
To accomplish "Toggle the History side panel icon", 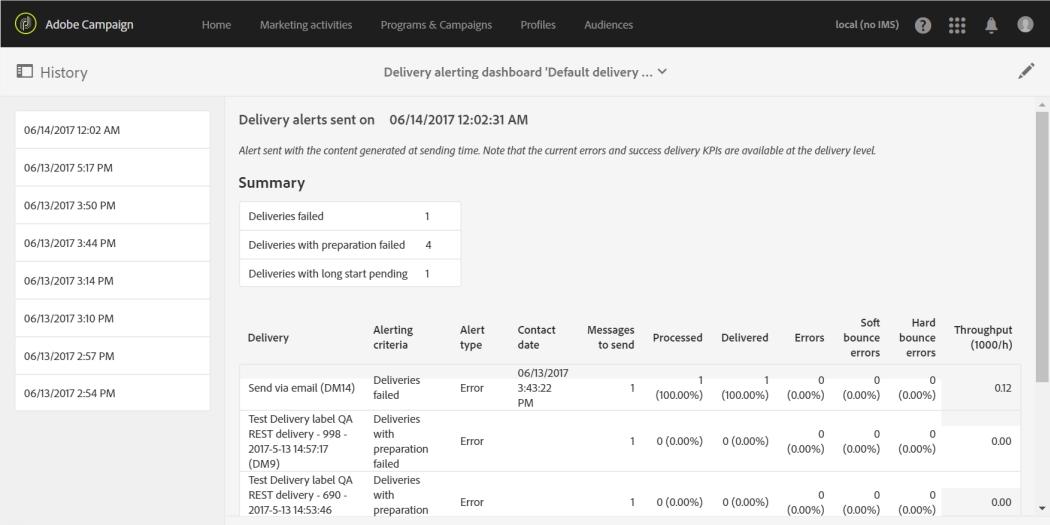I will pos(24,72).
